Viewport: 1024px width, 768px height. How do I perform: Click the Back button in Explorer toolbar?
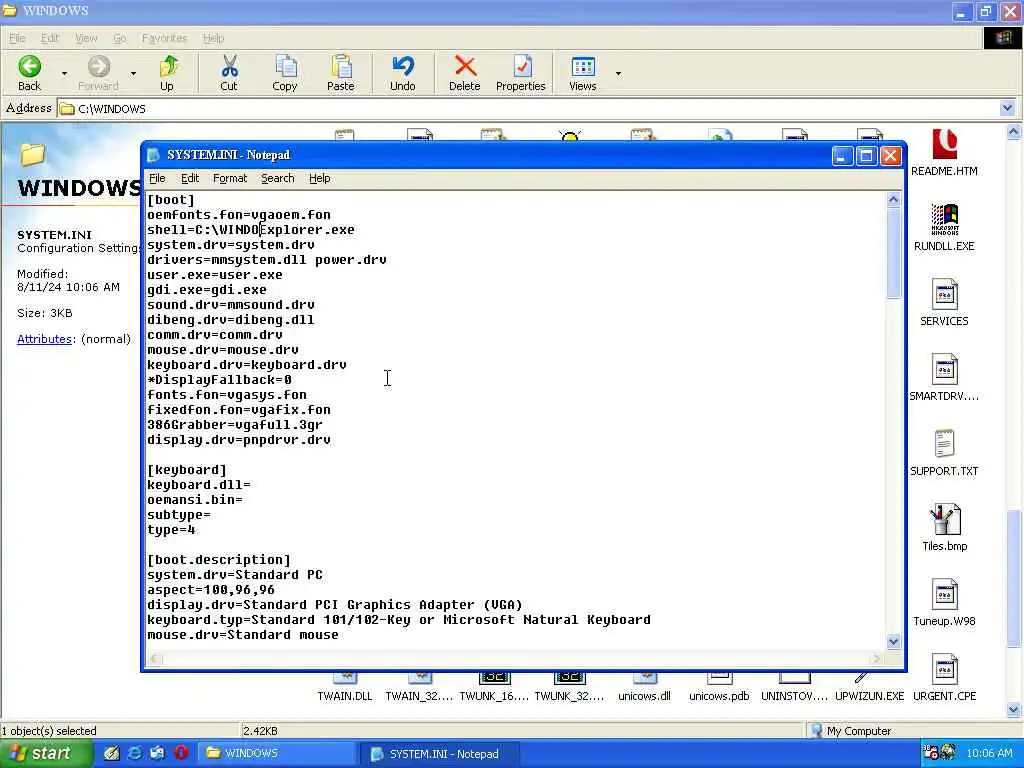(29, 72)
